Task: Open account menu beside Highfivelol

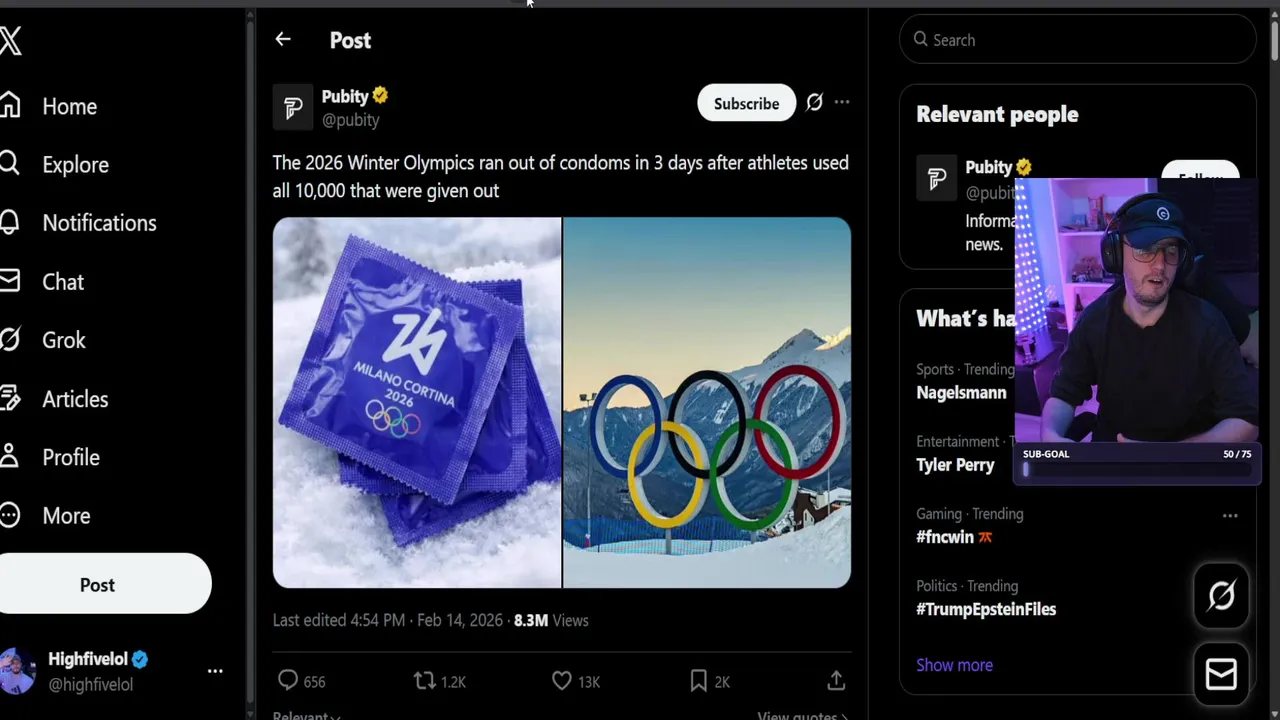Action: 215,671
